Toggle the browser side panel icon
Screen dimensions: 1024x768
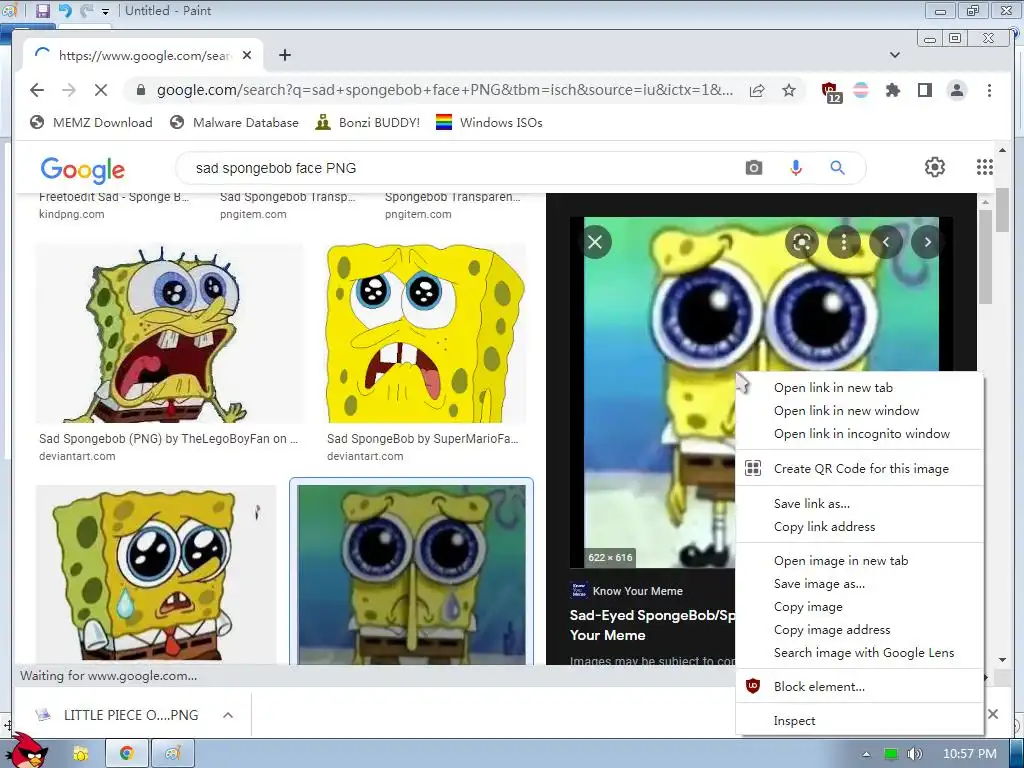click(x=925, y=90)
